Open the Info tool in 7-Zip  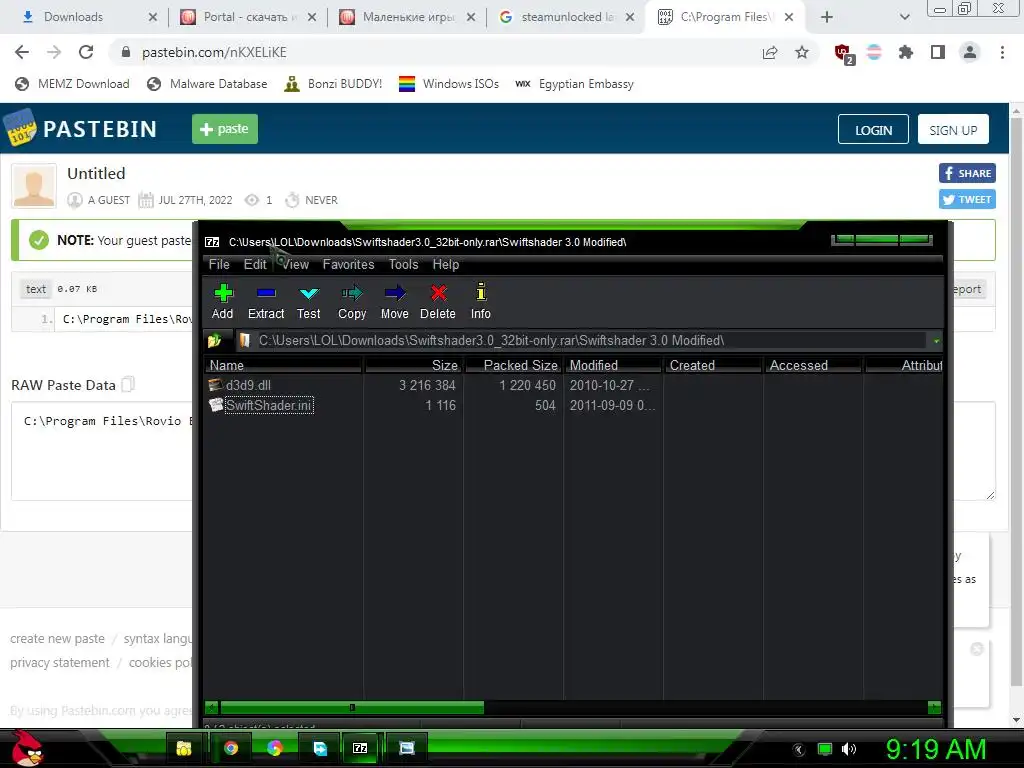481,302
